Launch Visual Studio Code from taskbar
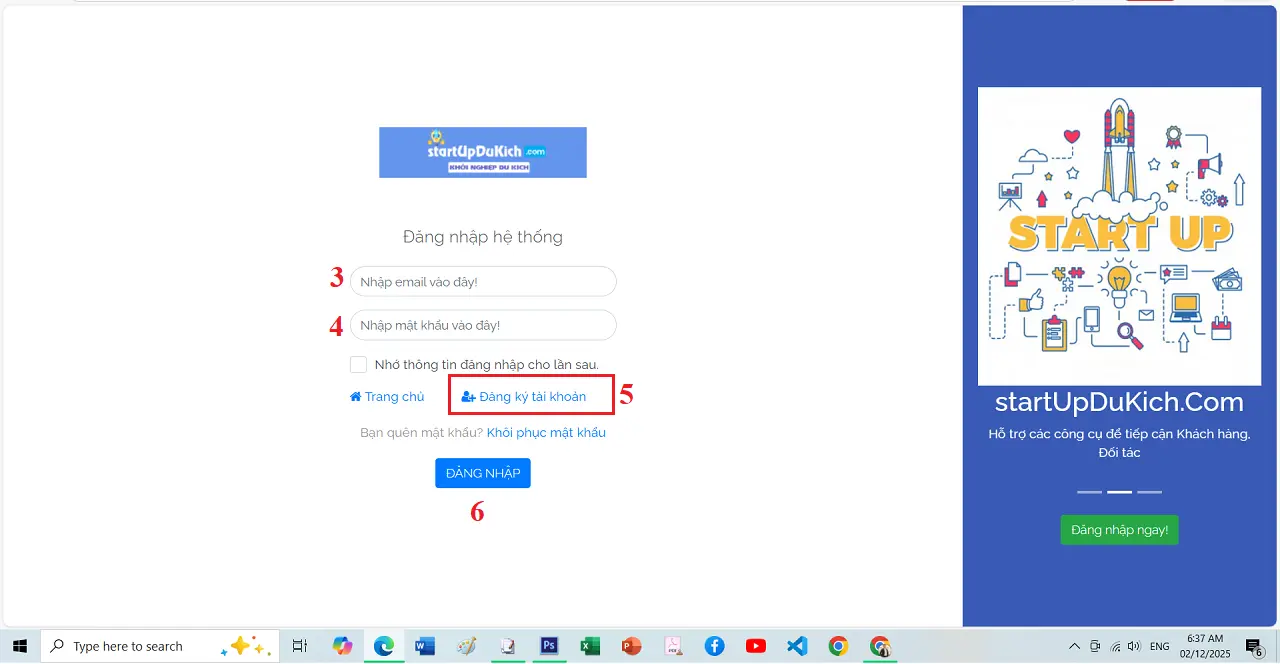The width and height of the screenshot is (1280, 664). point(796,646)
